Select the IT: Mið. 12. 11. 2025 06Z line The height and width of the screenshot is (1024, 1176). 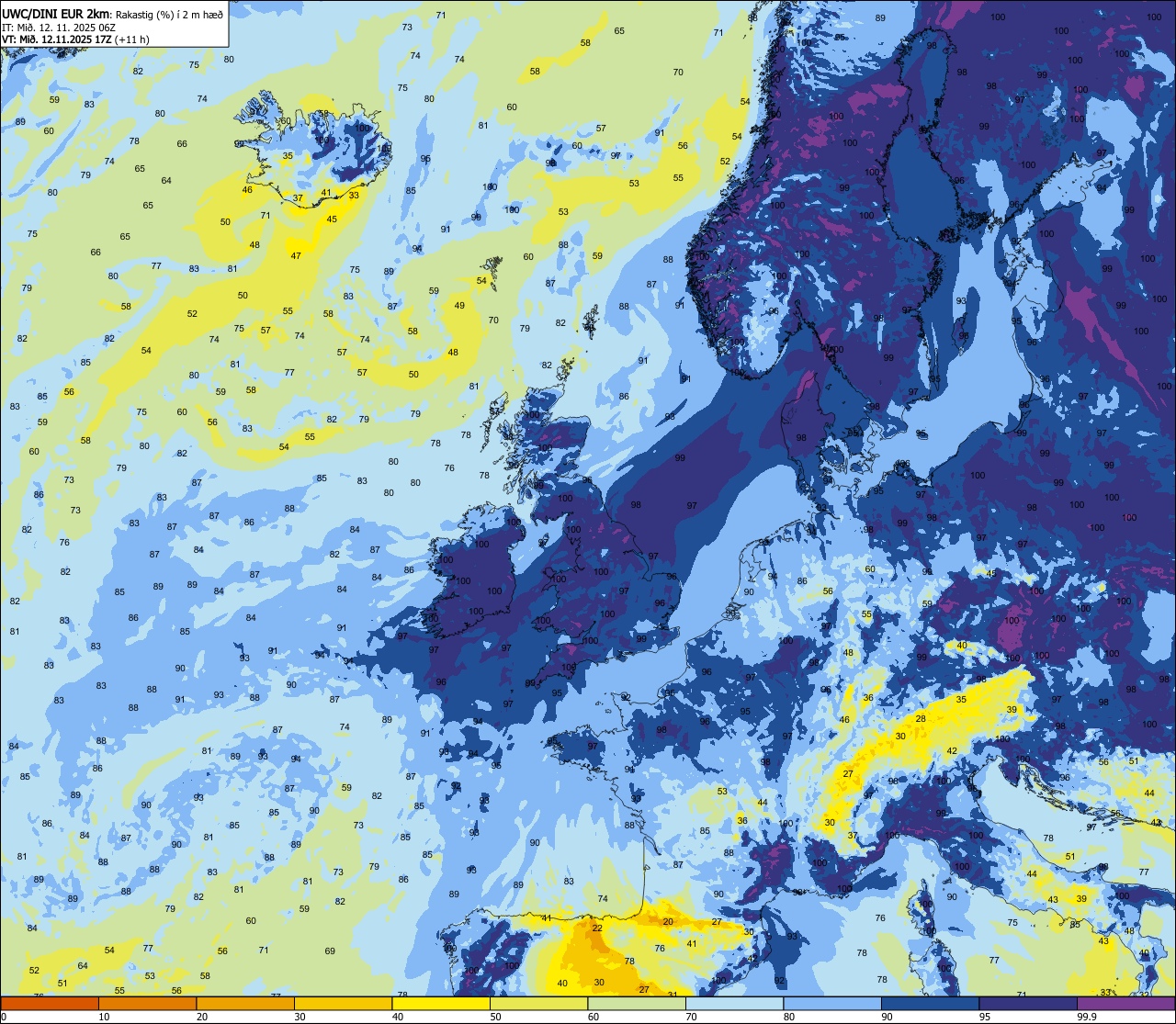(60, 27)
